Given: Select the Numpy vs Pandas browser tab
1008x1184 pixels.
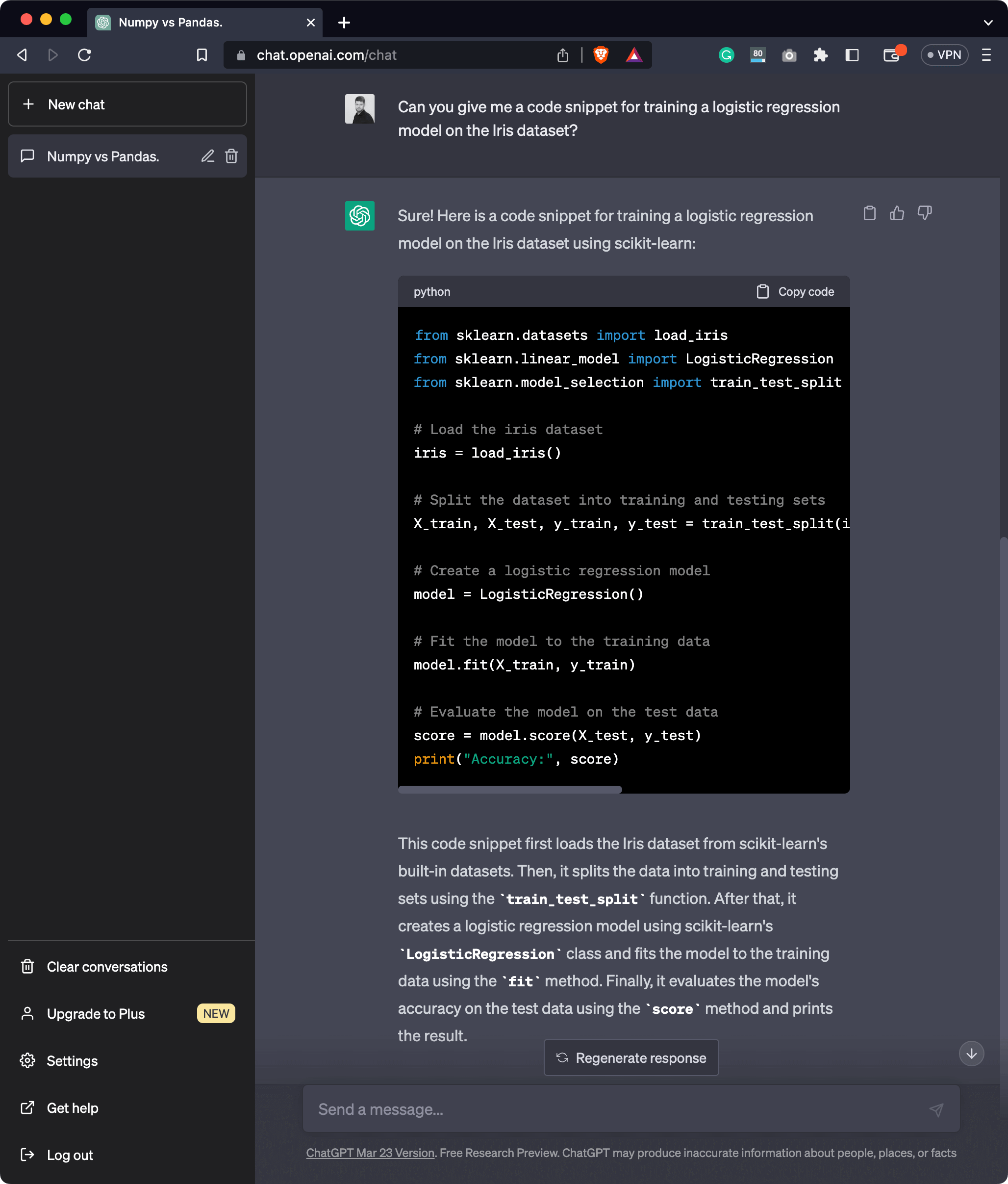Looking at the screenshot, I should tap(194, 23).
